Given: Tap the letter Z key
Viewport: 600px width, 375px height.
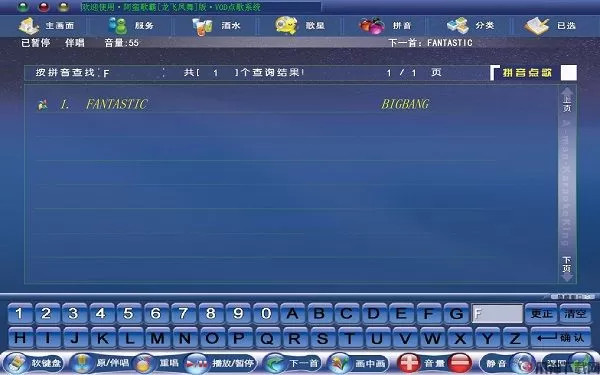Looking at the screenshot, I should (514, 338).
